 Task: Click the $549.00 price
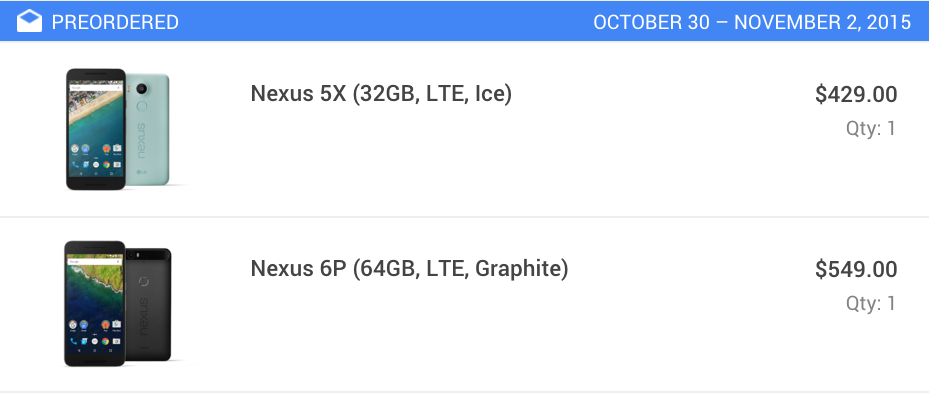click(x=856, y=270)
